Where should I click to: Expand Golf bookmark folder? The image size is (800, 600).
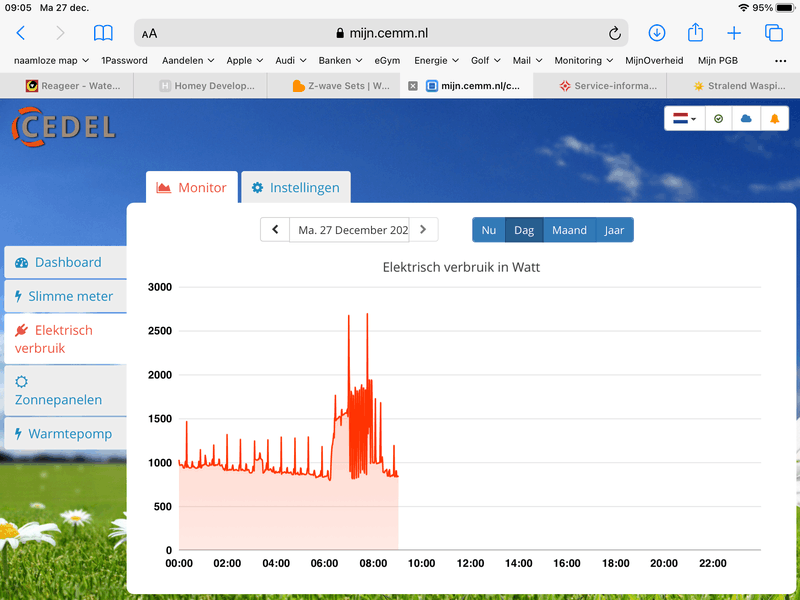(x=486, y=60)
